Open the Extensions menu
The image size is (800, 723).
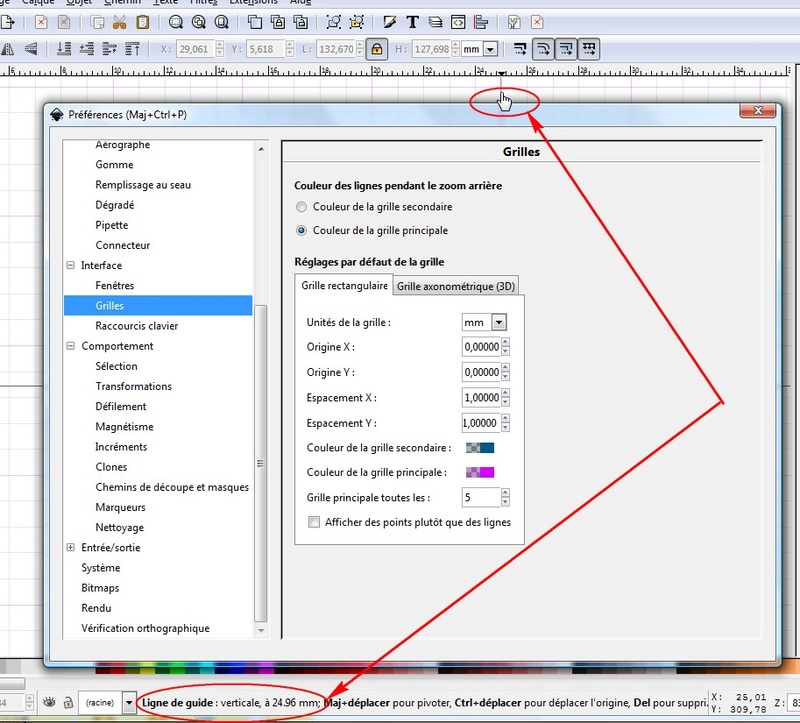pyautogui.click(x=254, y=2)
